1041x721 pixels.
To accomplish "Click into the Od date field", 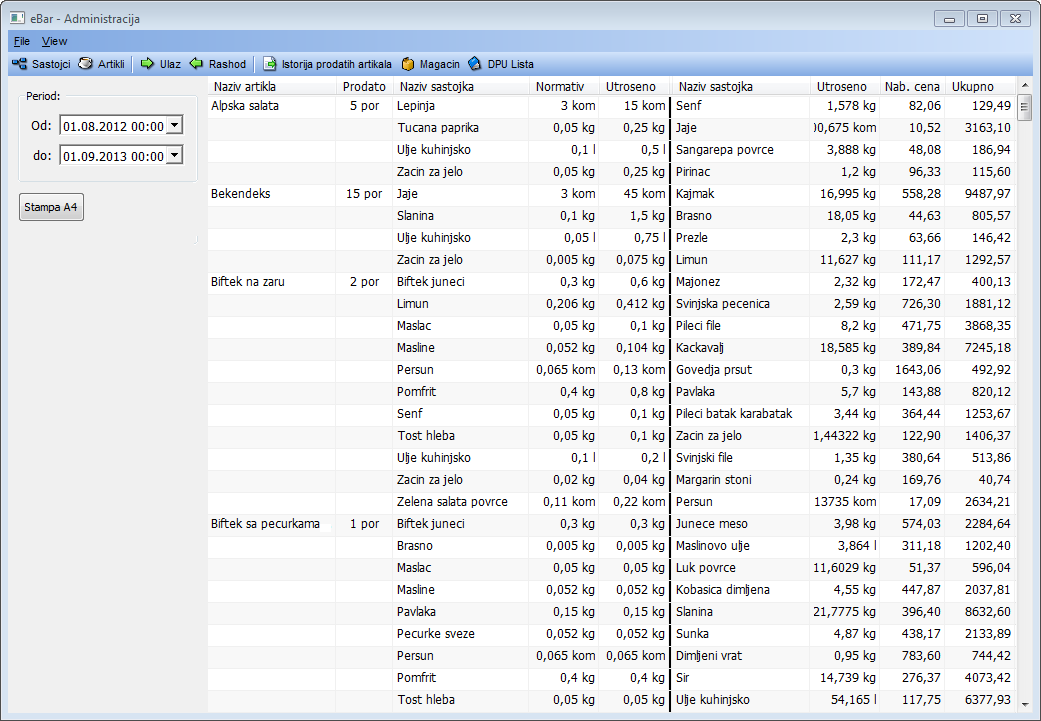I will [112, 126].
